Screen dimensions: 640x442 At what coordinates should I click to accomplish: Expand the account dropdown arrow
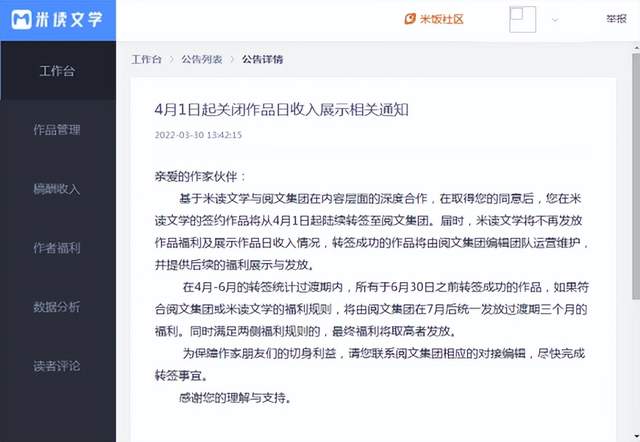(555, 18)
